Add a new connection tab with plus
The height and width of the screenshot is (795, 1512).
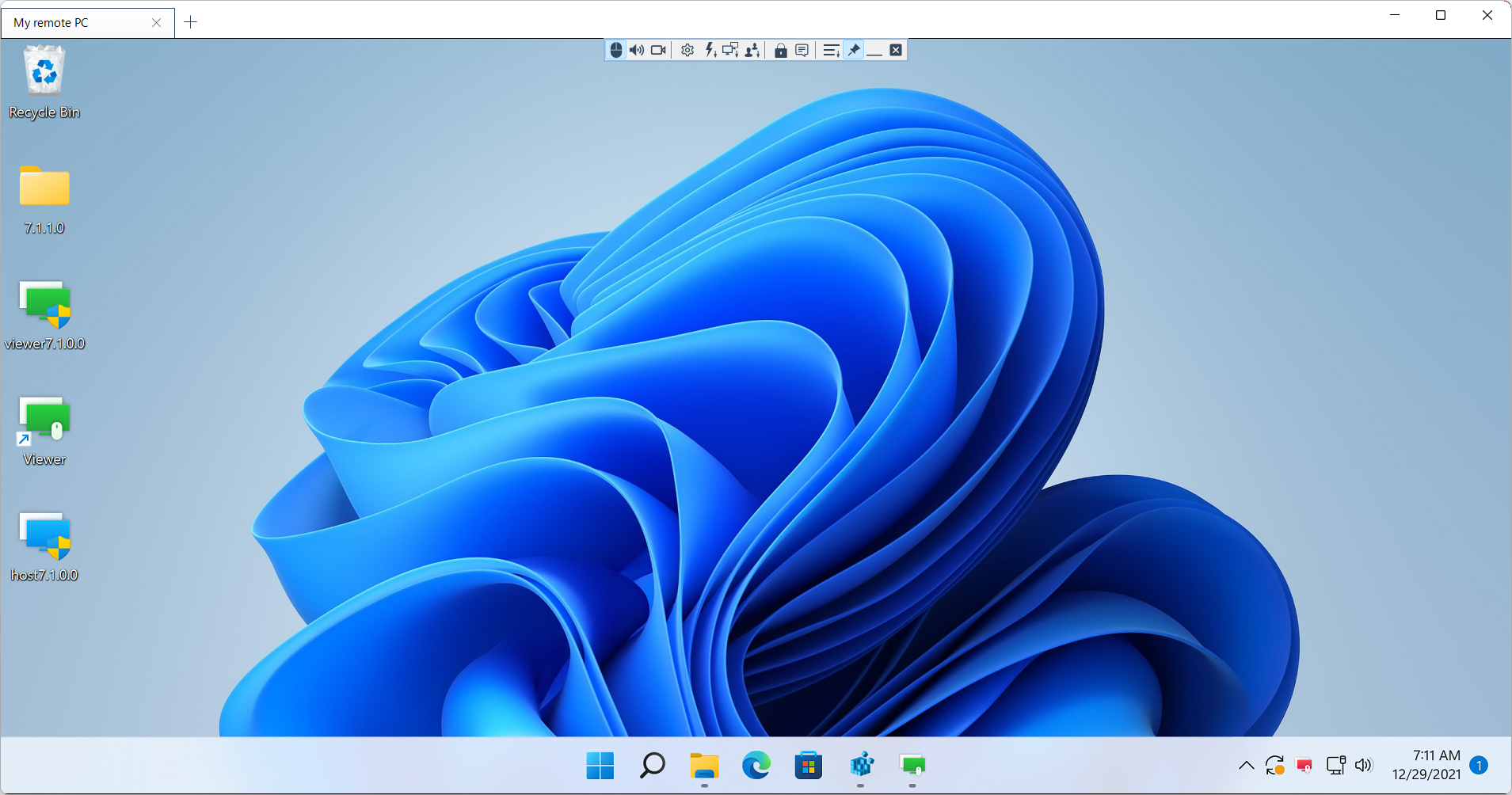191,22
